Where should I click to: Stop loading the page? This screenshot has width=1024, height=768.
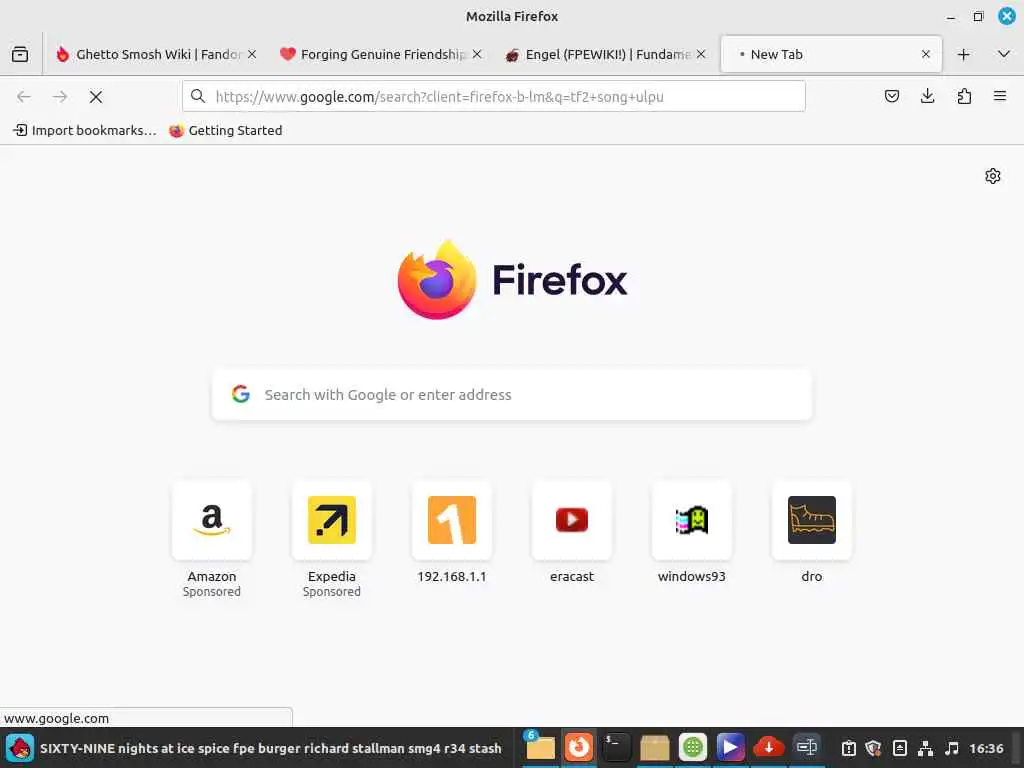point(96,97)
